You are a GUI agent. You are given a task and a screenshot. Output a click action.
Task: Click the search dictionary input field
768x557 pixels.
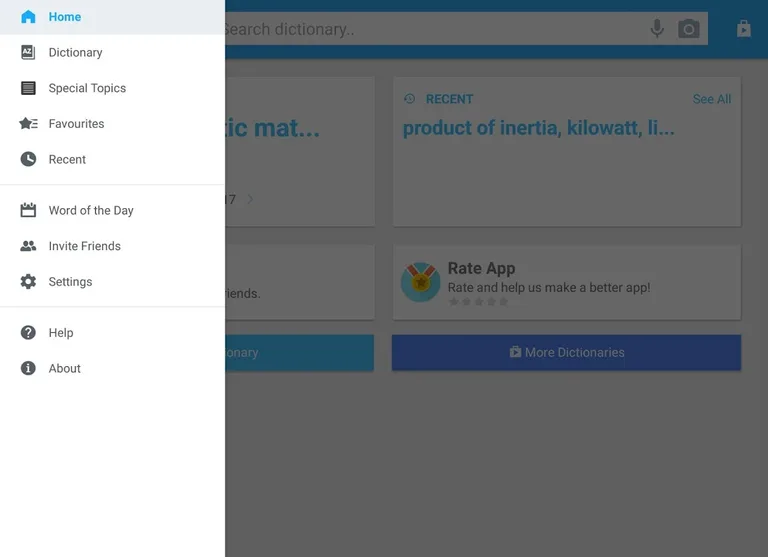(430, 29)
